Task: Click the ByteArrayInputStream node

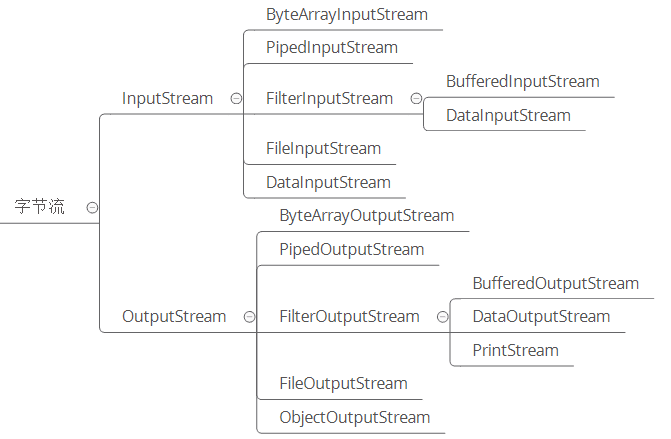Action: tap(346, 15)
